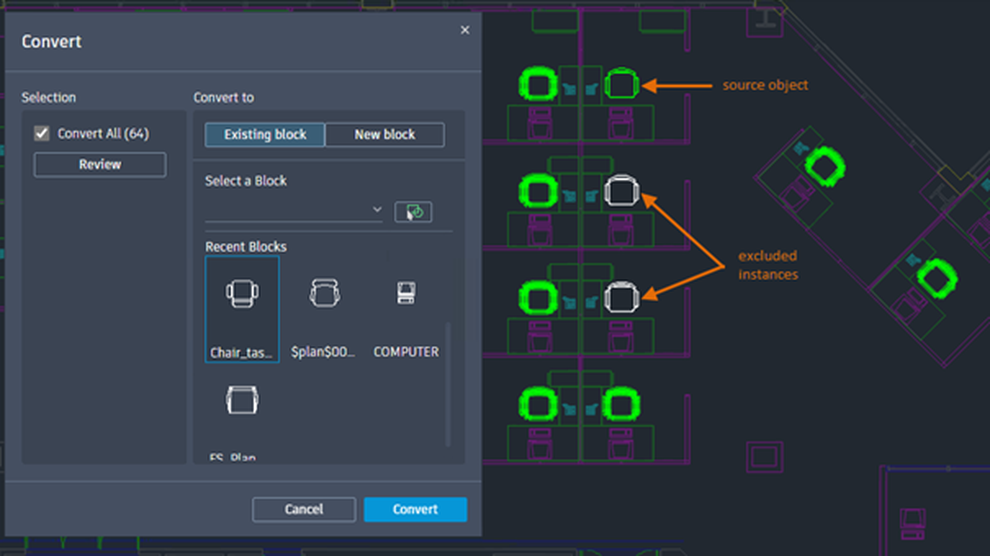Cancel the Convert dialog
The height and width of the screenshot is (556, 990).
point(304,509)
